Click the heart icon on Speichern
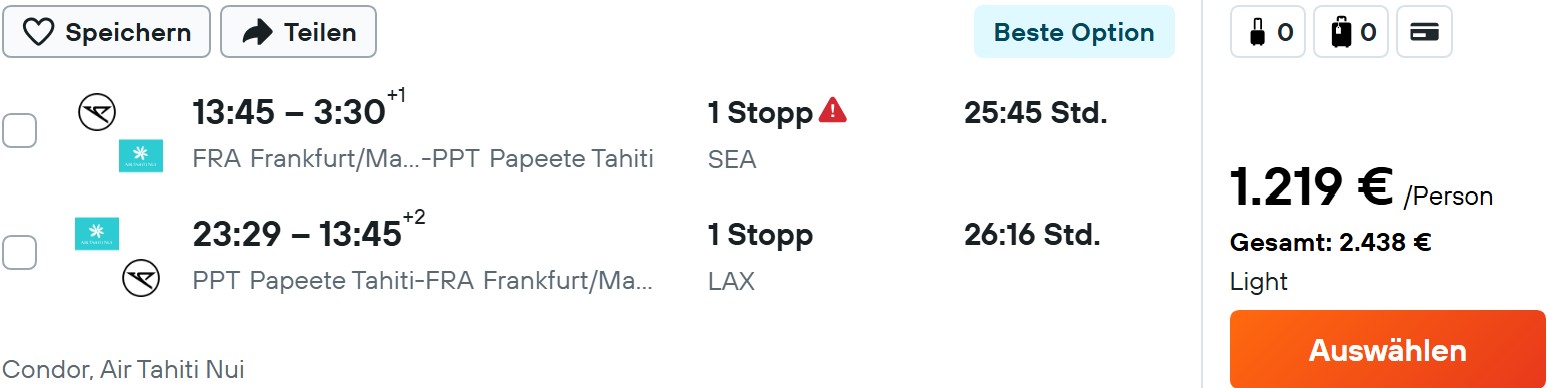1548x388 pixels. (x=38, y=33)
